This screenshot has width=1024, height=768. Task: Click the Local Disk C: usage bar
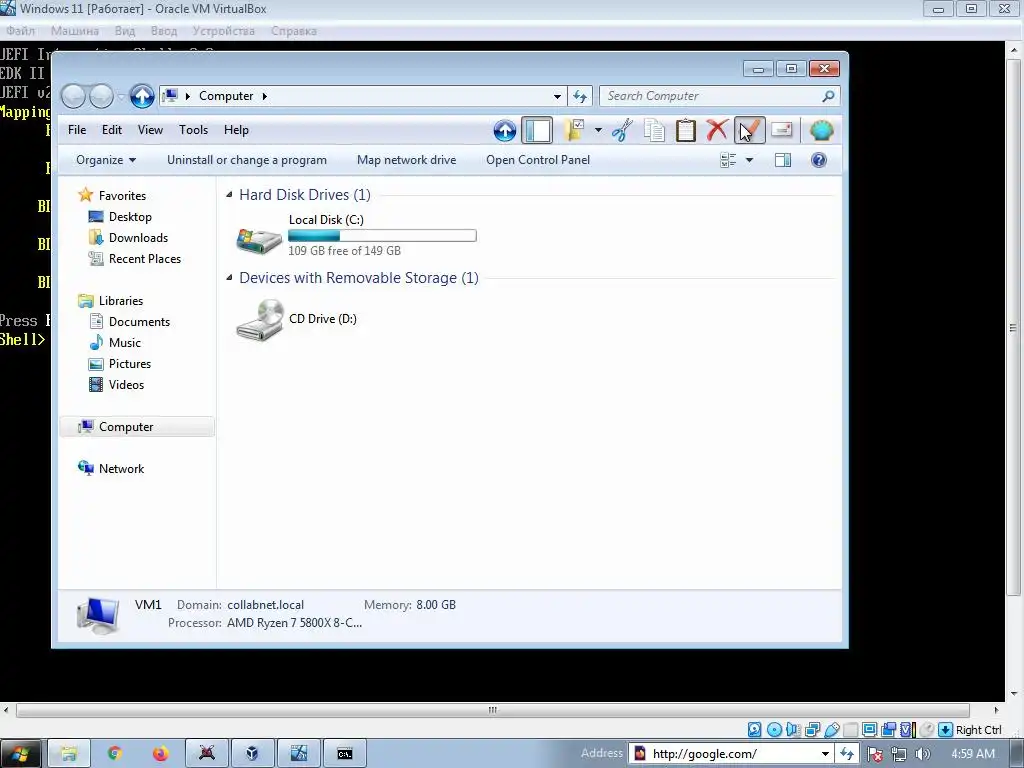tap(382, 236)
